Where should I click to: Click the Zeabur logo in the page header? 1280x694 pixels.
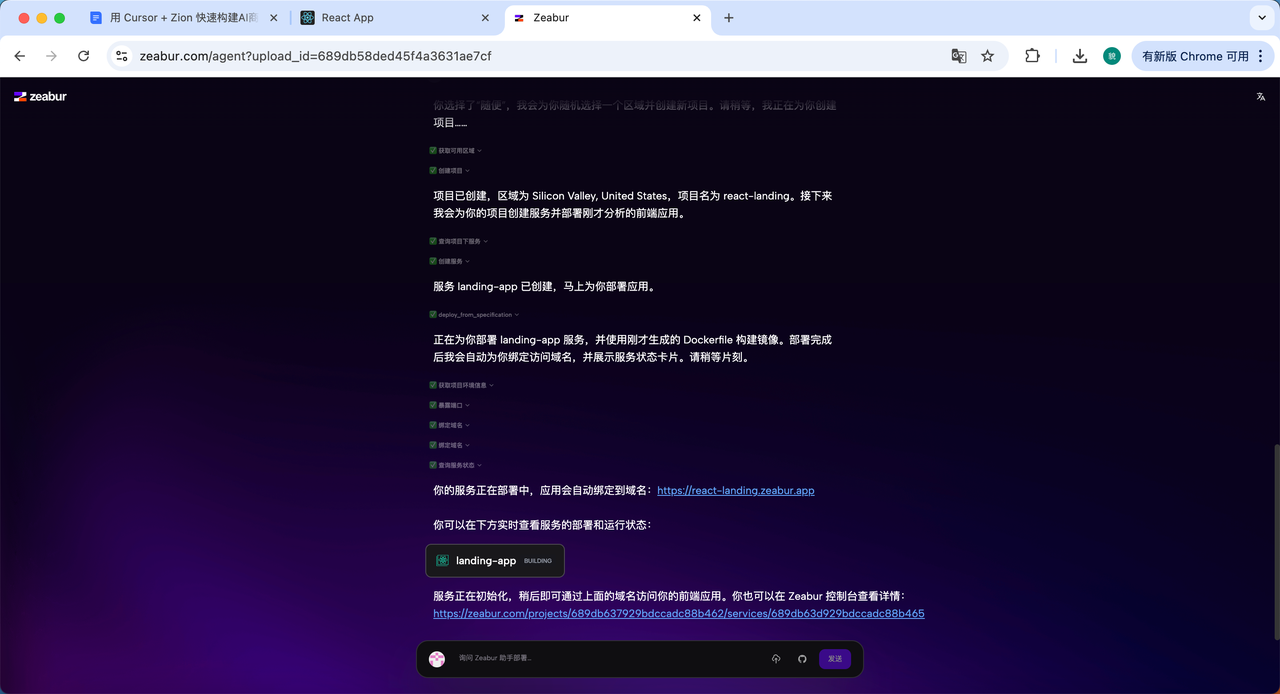click(x=40, y=96)
